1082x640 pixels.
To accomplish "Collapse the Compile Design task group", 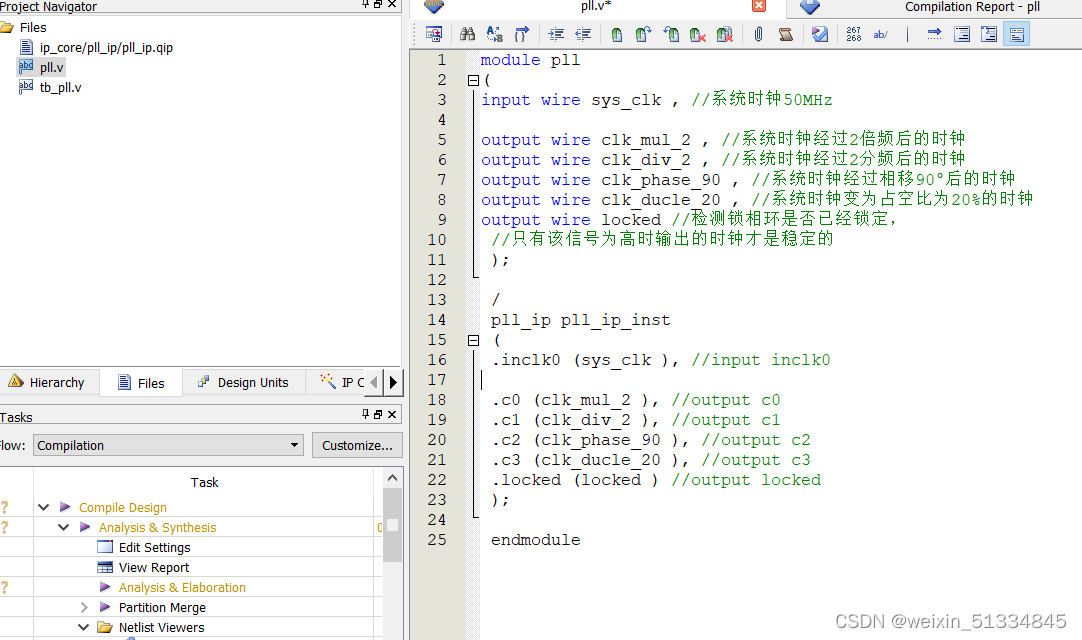I will pyautogui.click(x=42, y=507).
